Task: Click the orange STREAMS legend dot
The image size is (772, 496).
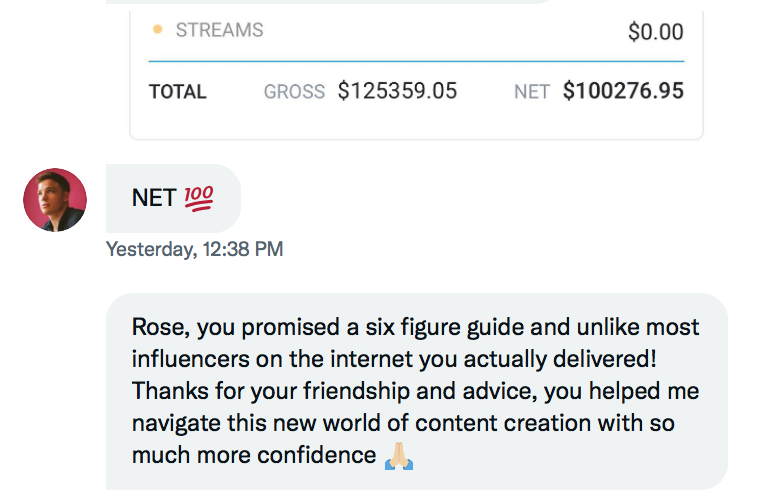Action: (158, 30)
